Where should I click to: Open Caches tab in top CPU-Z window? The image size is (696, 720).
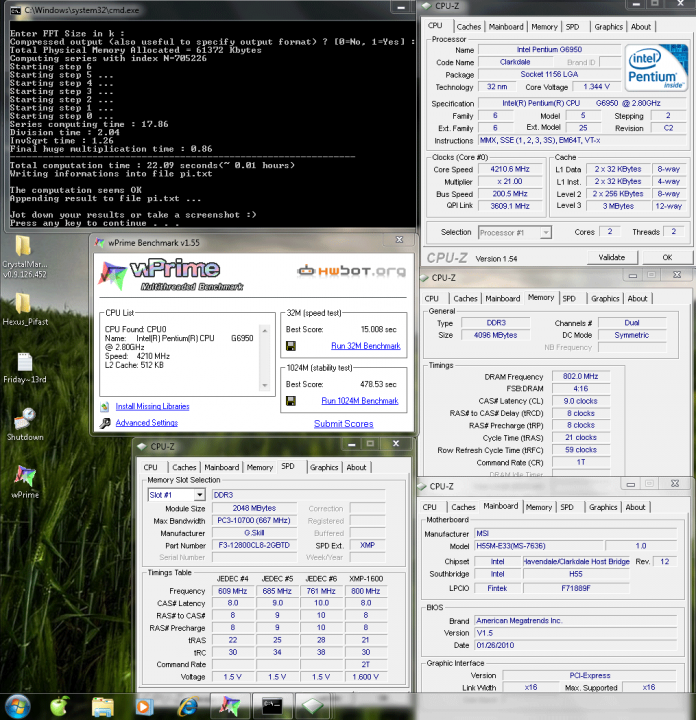pyautogui.click(x=469, y=27)
